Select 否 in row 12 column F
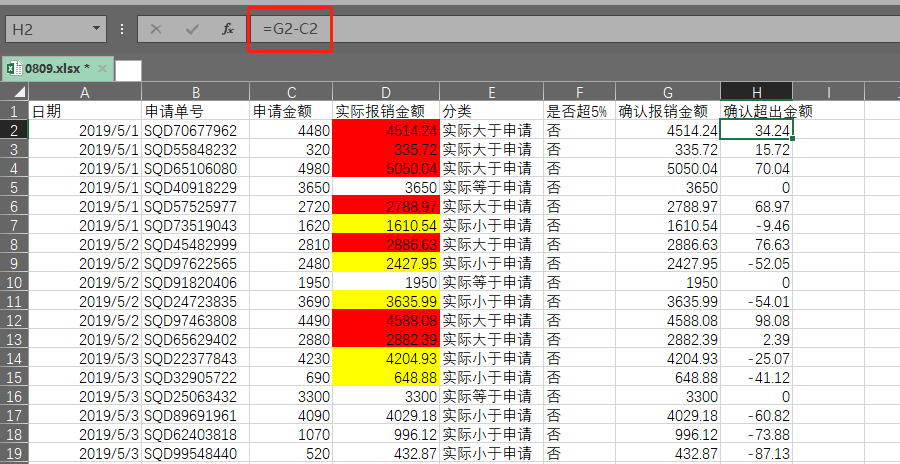The height and width of the screenshot is (464, 900). [580, 320]
